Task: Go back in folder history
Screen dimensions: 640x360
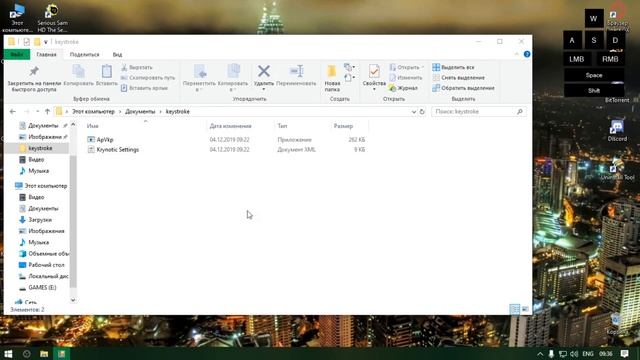Action: (x=13, y=111)
